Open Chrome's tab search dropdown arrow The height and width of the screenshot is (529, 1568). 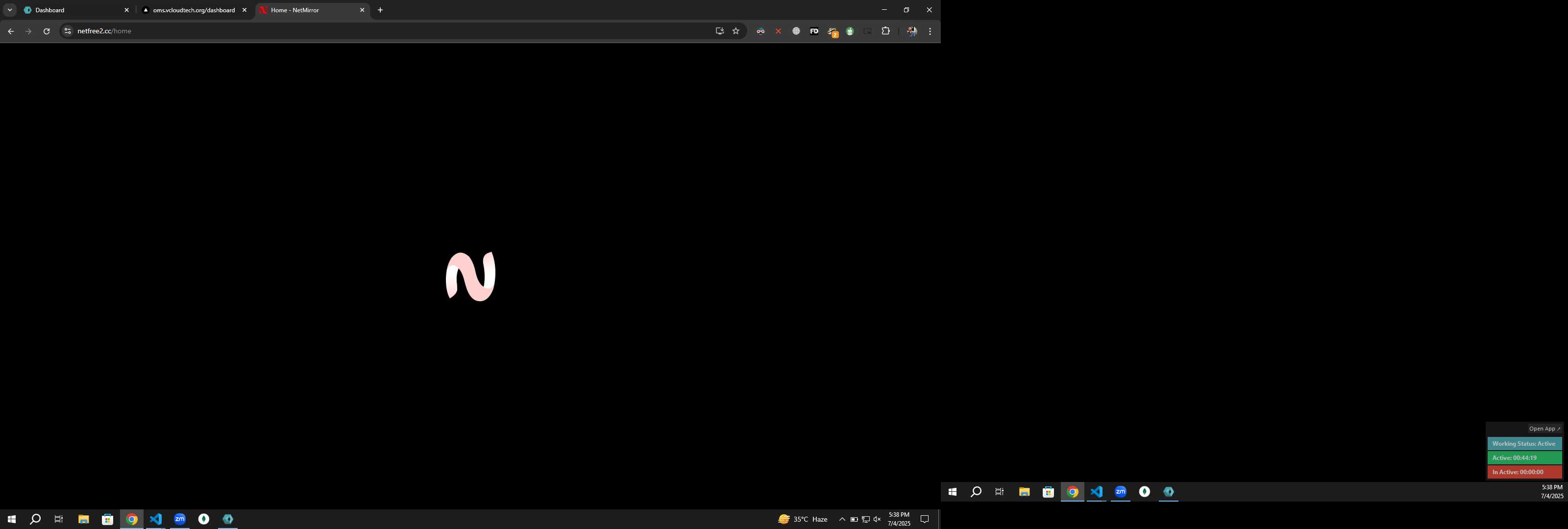[x=10, y=10]
